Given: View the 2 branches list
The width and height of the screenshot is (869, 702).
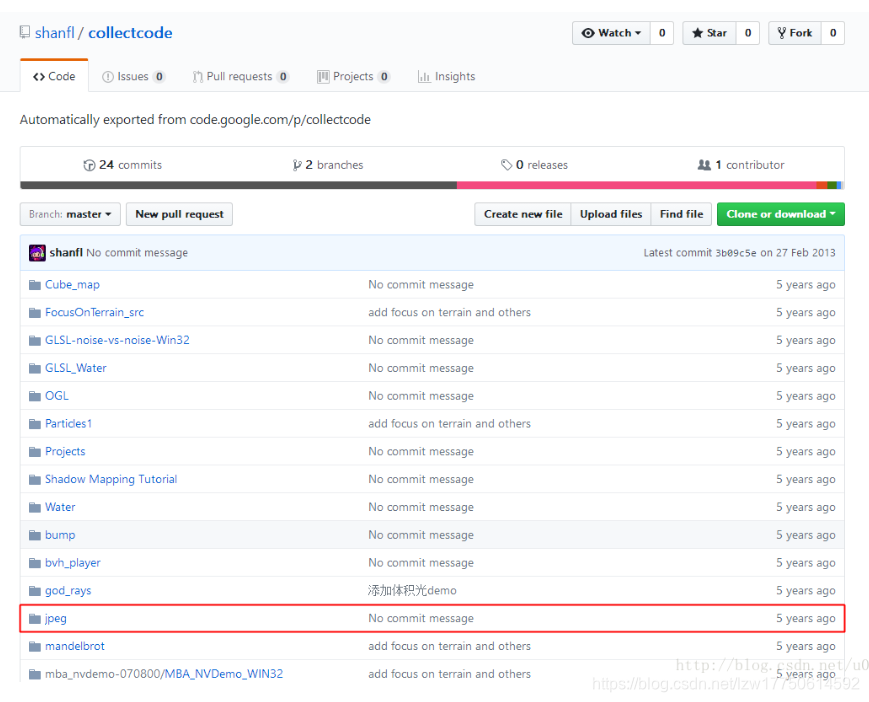Looking at the screenshot, I should click(x=328, y=165).
